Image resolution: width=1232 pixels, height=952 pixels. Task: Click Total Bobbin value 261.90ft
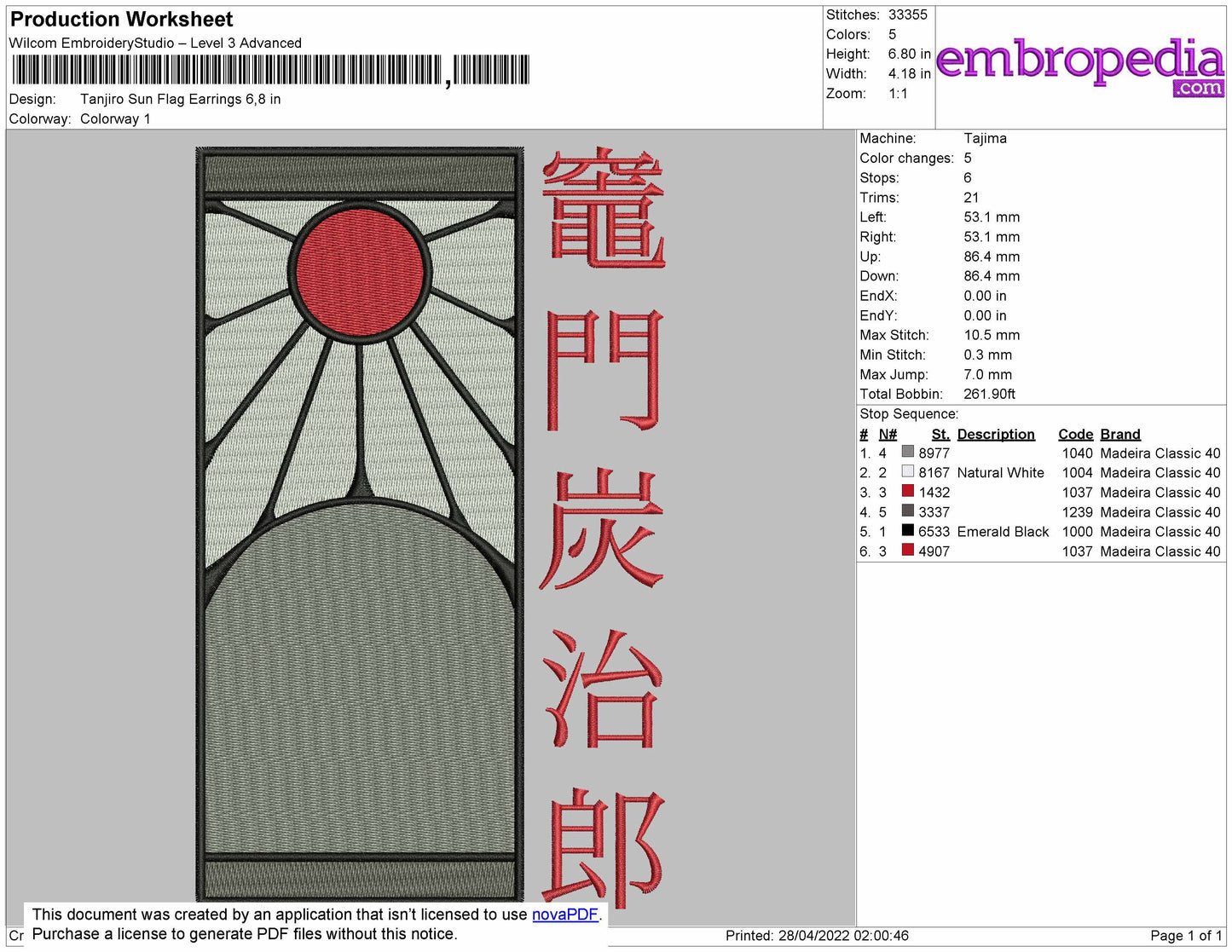pyautogui.click(x=990, y=394)
